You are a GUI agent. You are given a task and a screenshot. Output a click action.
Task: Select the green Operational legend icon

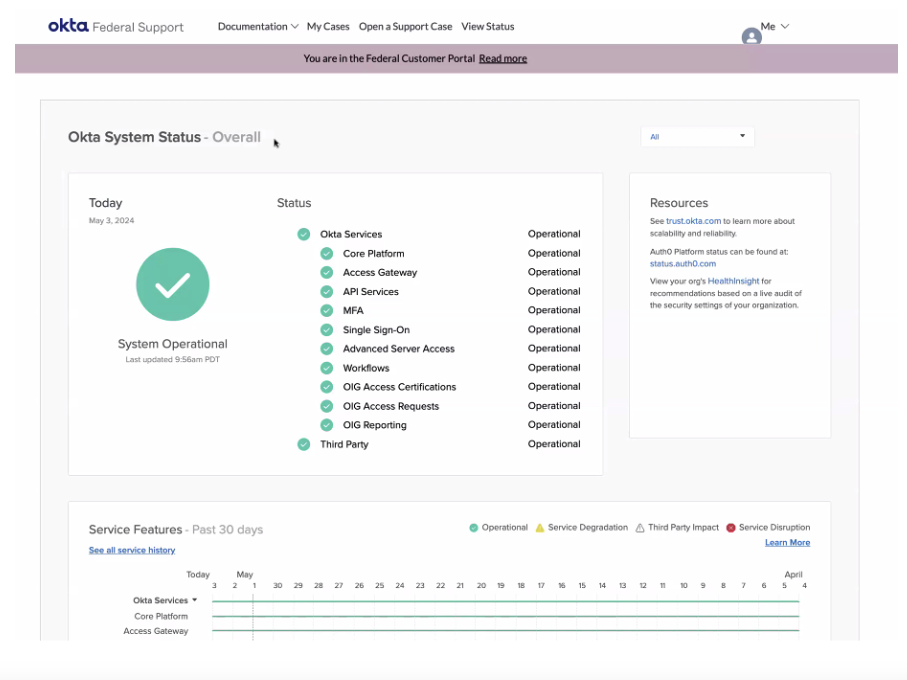[474, 527]
